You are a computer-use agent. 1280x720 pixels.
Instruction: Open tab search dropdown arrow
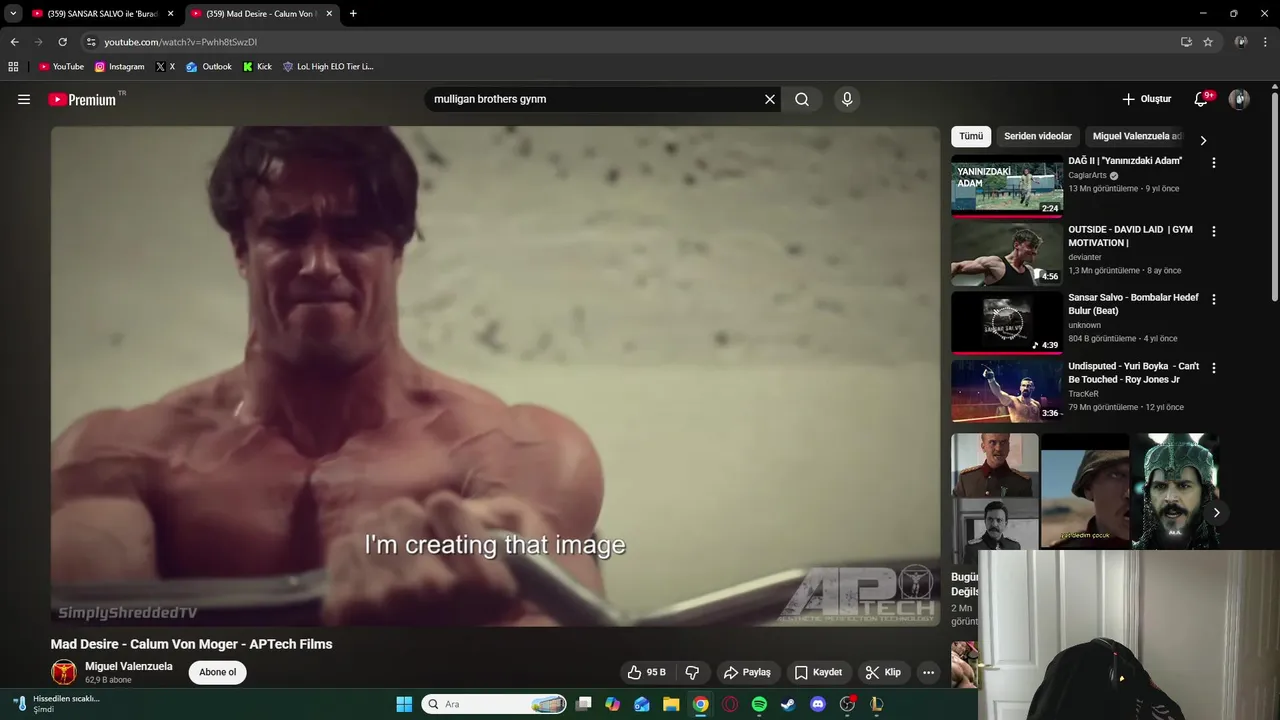tap(13, 14)
